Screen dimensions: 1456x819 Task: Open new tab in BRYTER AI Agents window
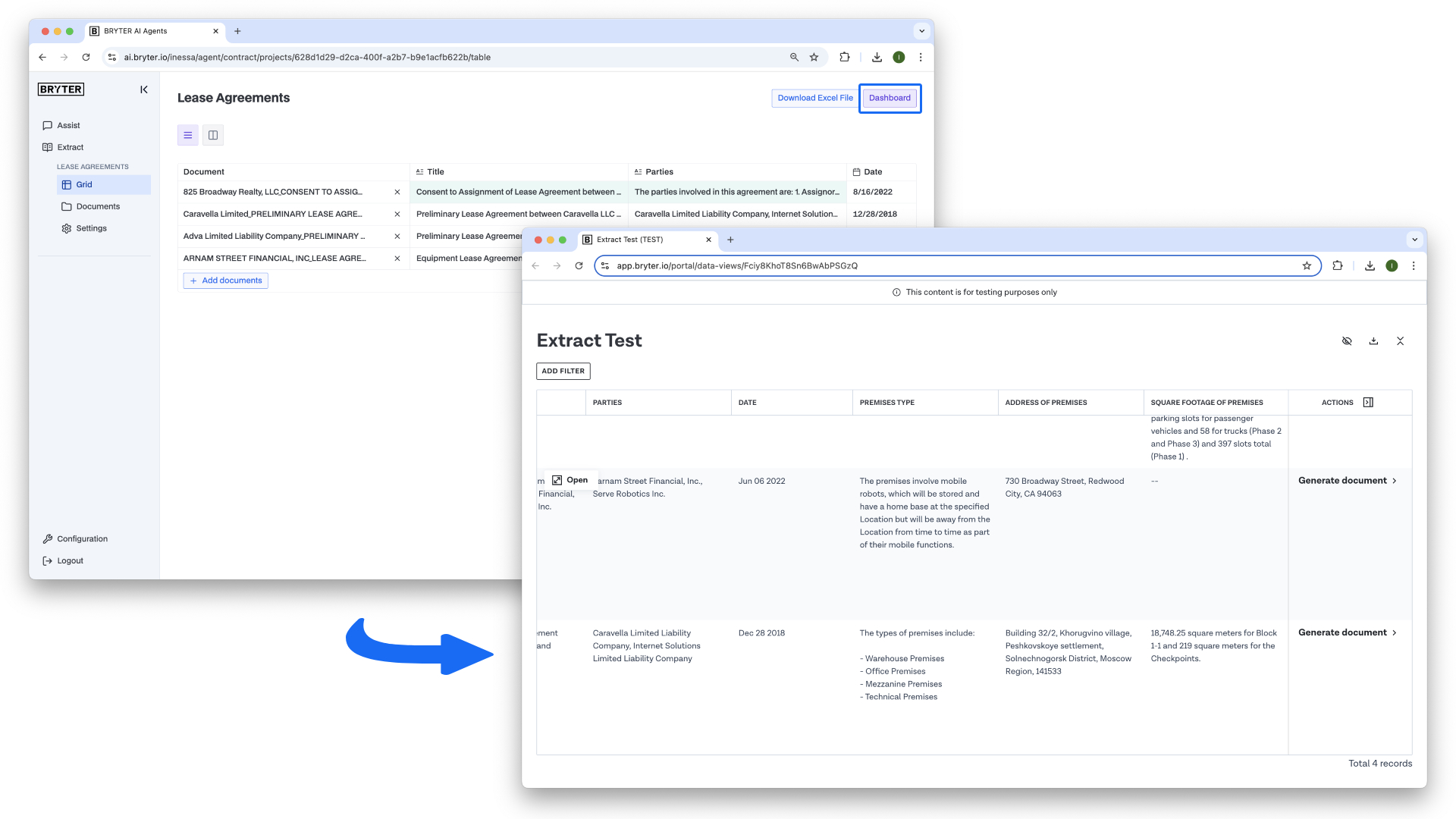point(237,31)
